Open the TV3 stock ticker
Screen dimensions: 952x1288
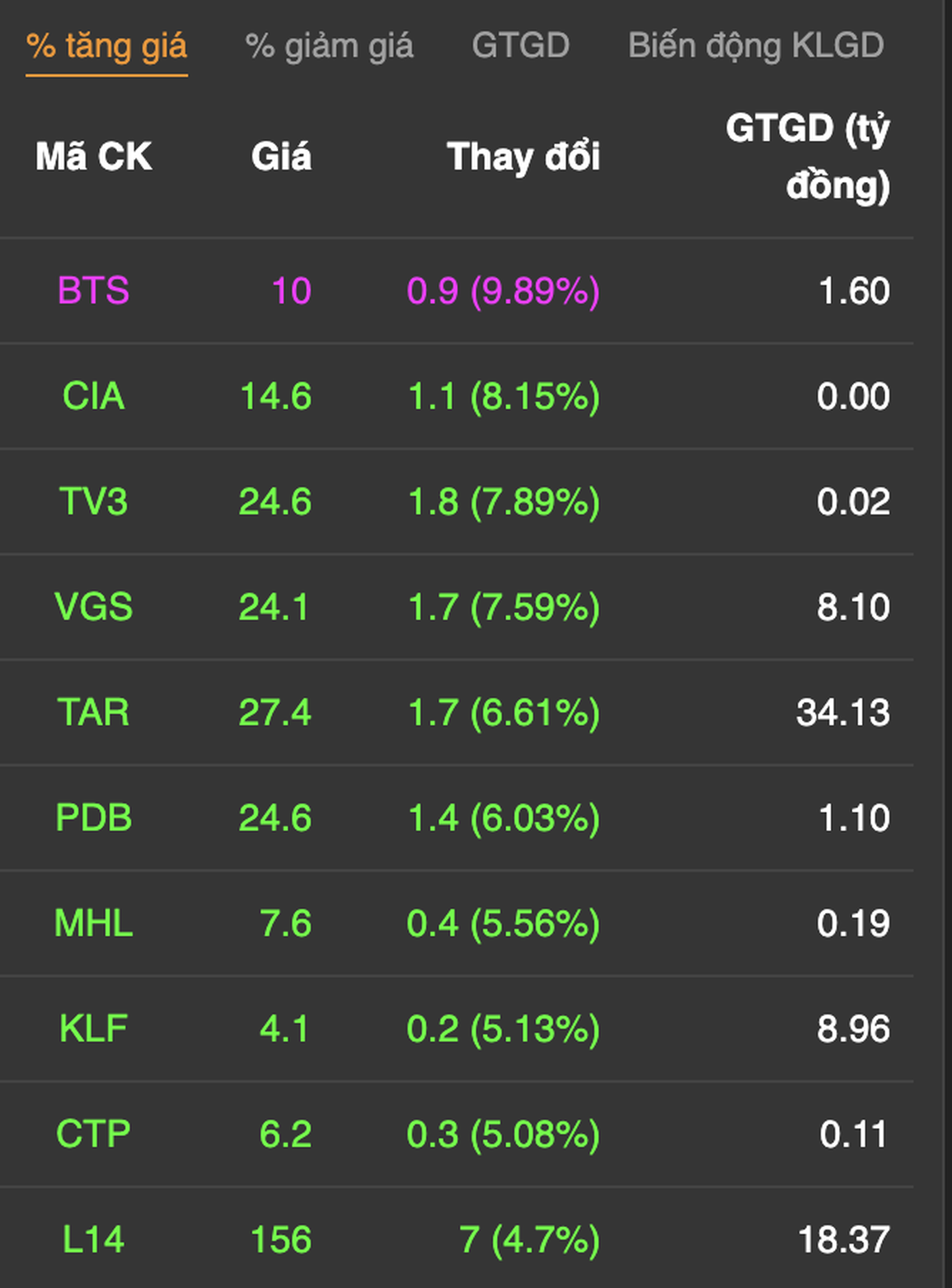tap(93, 502)
